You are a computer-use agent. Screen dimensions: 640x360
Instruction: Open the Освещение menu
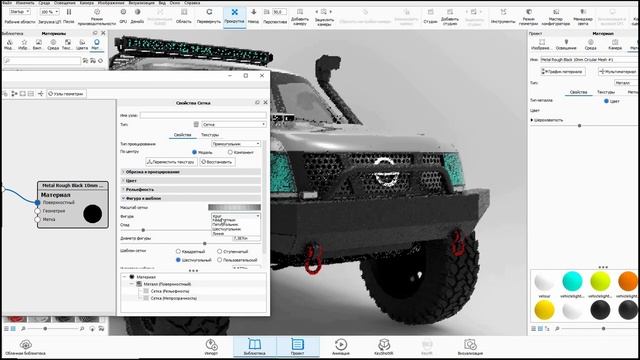pyautogui.click(x=64, y=3)
